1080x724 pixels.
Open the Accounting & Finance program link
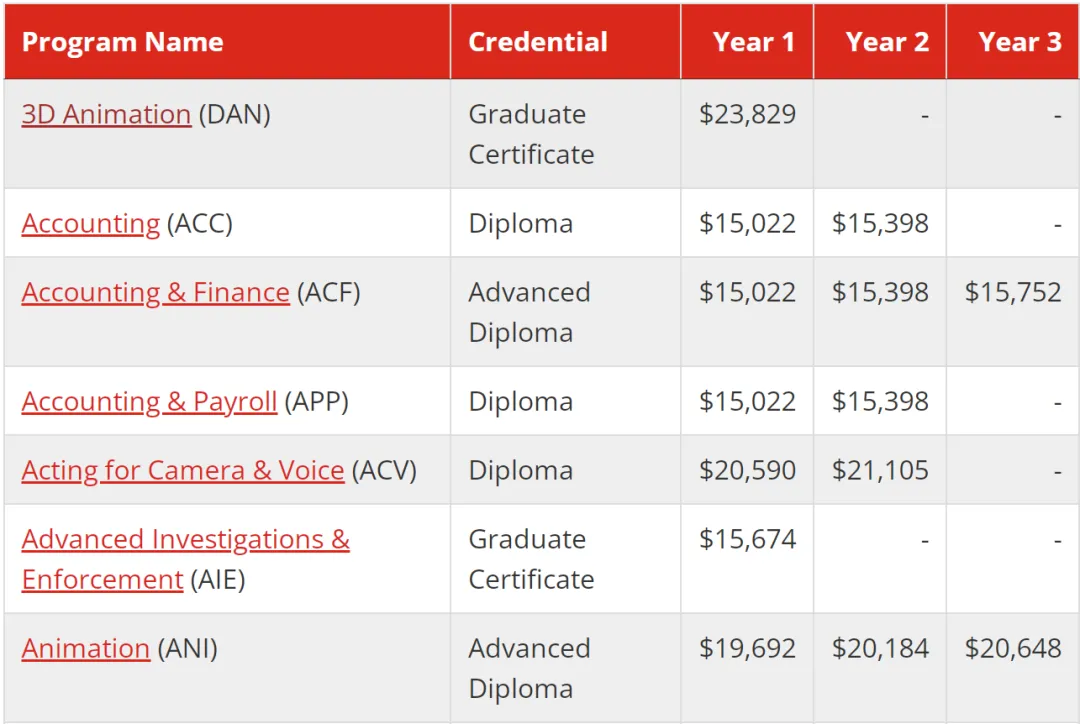tap(156, 293)
